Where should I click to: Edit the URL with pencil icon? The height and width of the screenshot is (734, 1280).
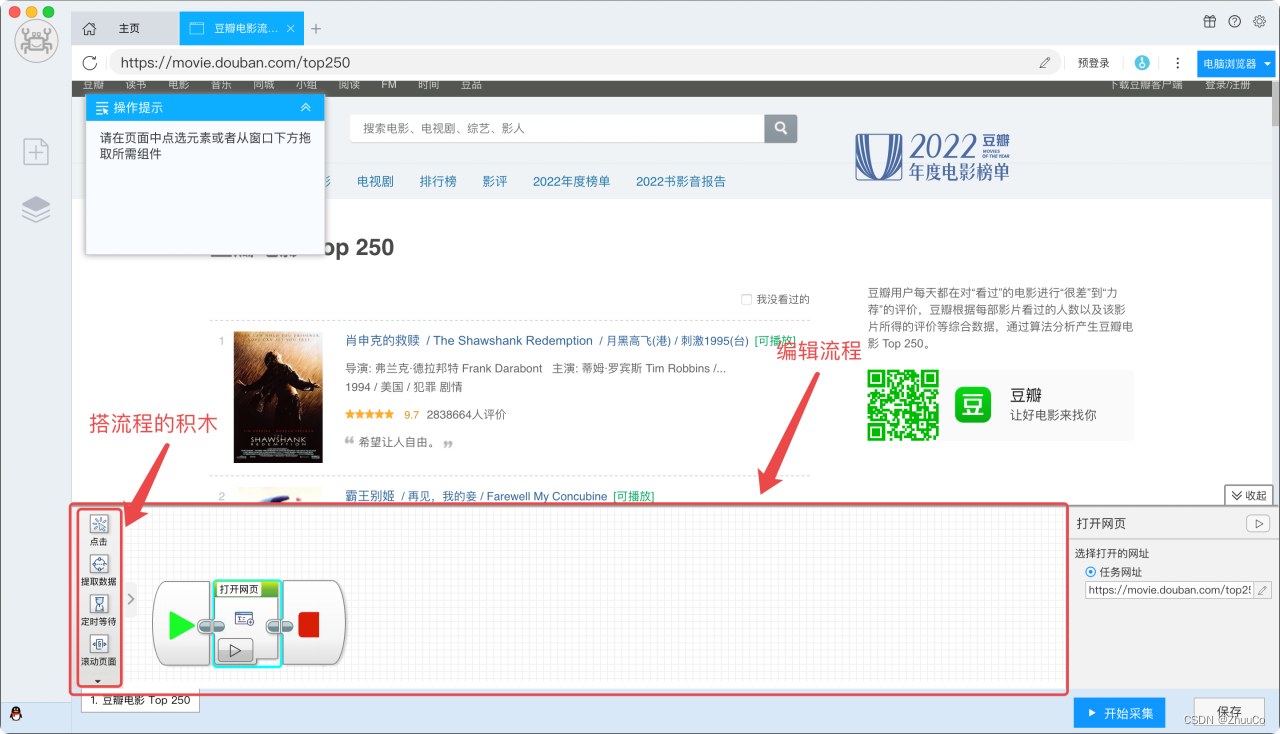pos(1045,62)
